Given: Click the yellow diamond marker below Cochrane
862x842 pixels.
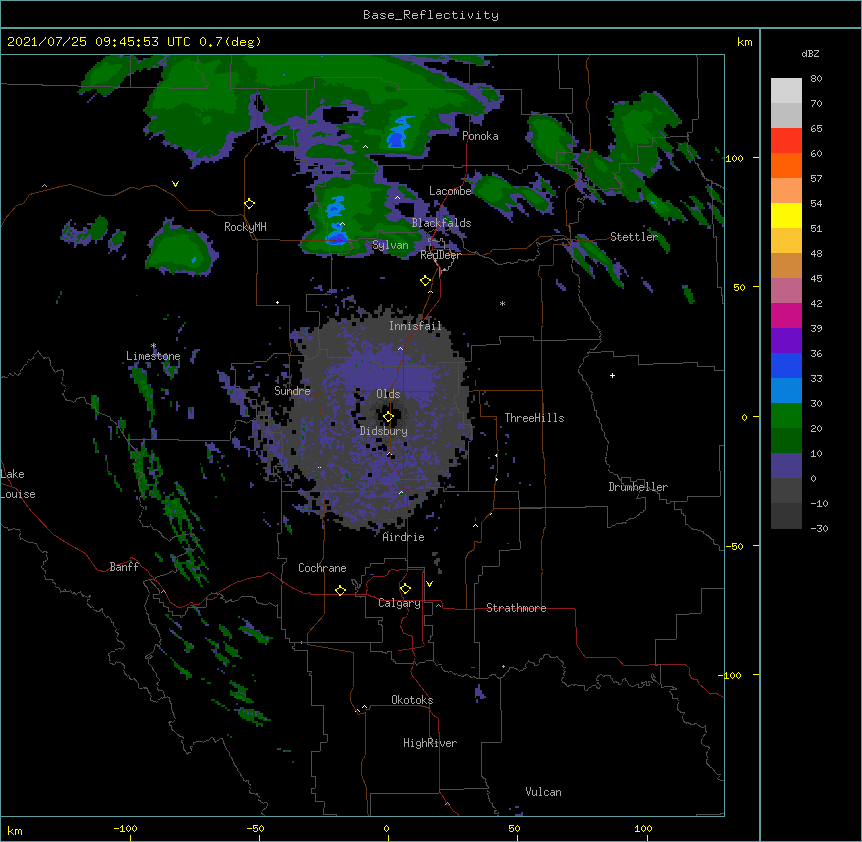Looking at the screenshot, I should 340,590.
